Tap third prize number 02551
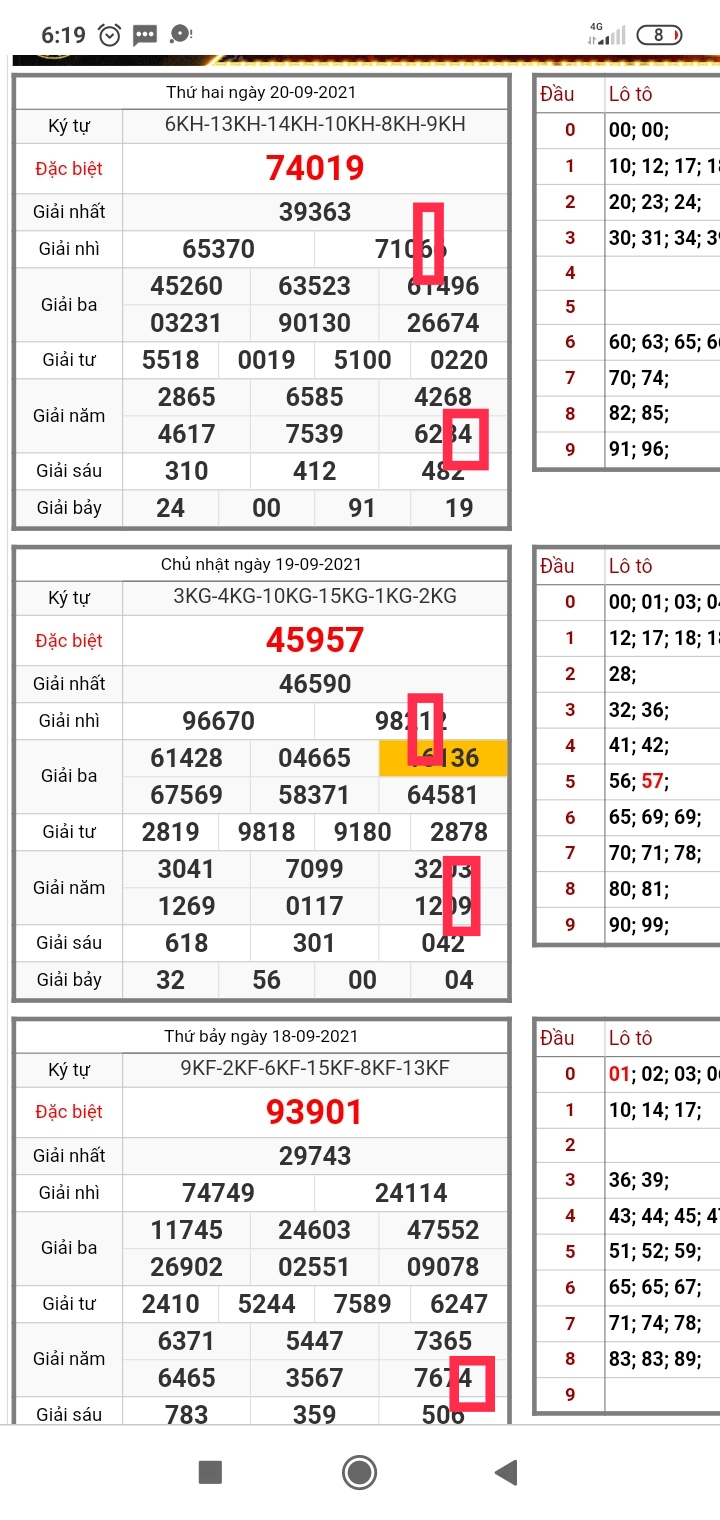The image size is (720, 1520). point(315,1267)
